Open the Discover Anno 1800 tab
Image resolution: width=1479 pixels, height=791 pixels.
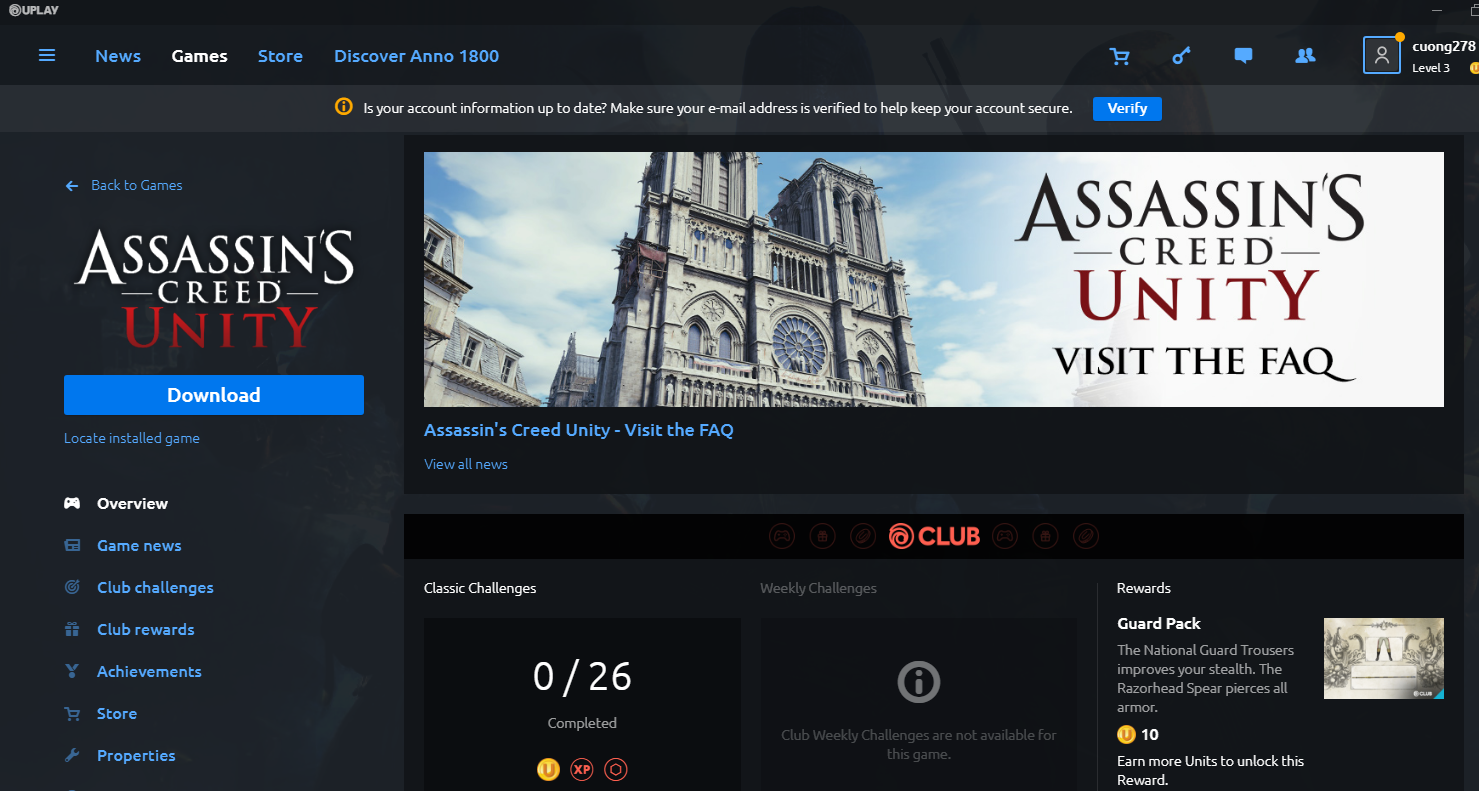[416, 56]
